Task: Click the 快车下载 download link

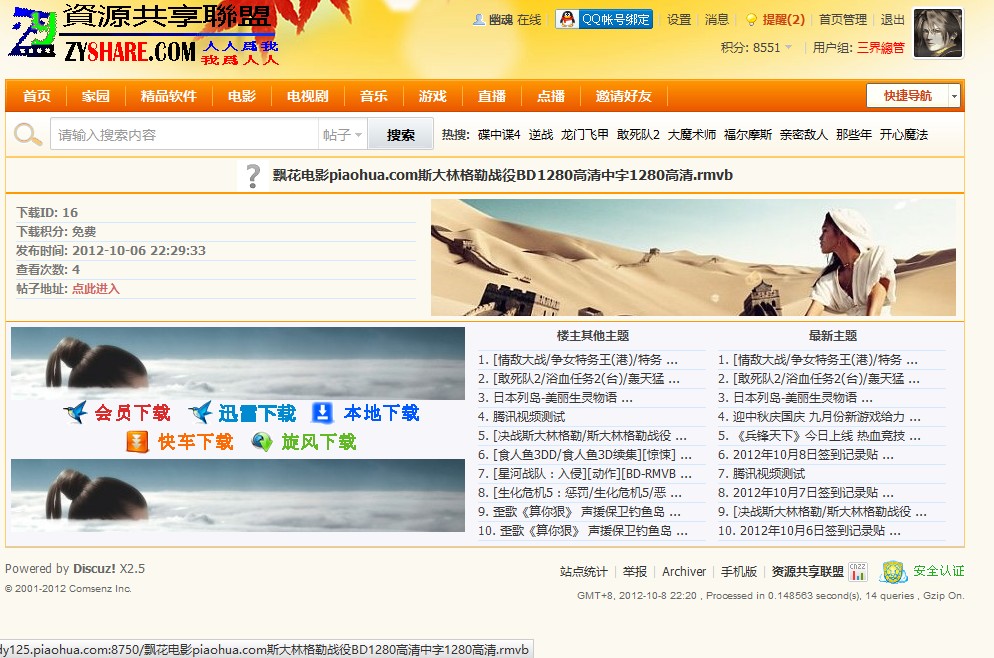Action: [x=195, y=441]
